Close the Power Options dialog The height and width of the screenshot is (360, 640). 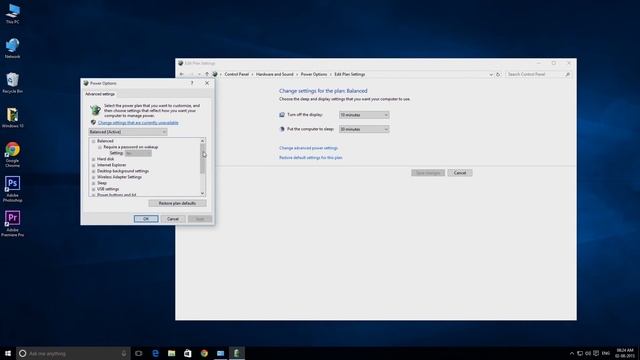207,83
